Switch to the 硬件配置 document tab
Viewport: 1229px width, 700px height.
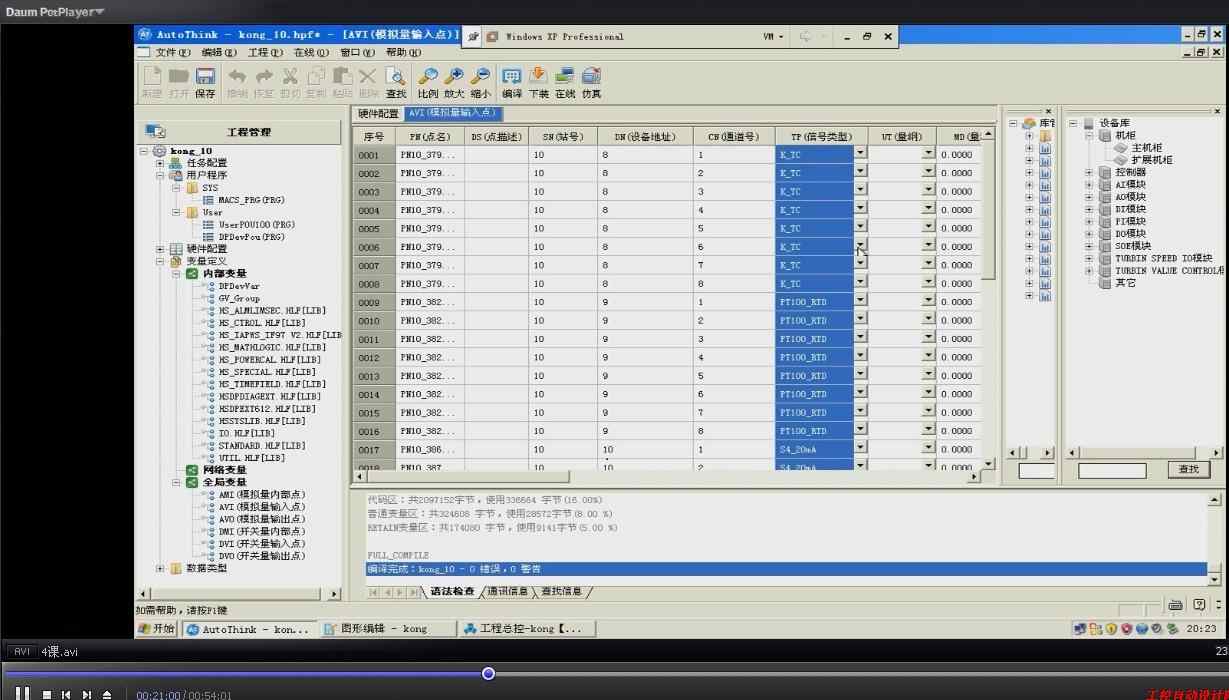[x=378, y=114]
